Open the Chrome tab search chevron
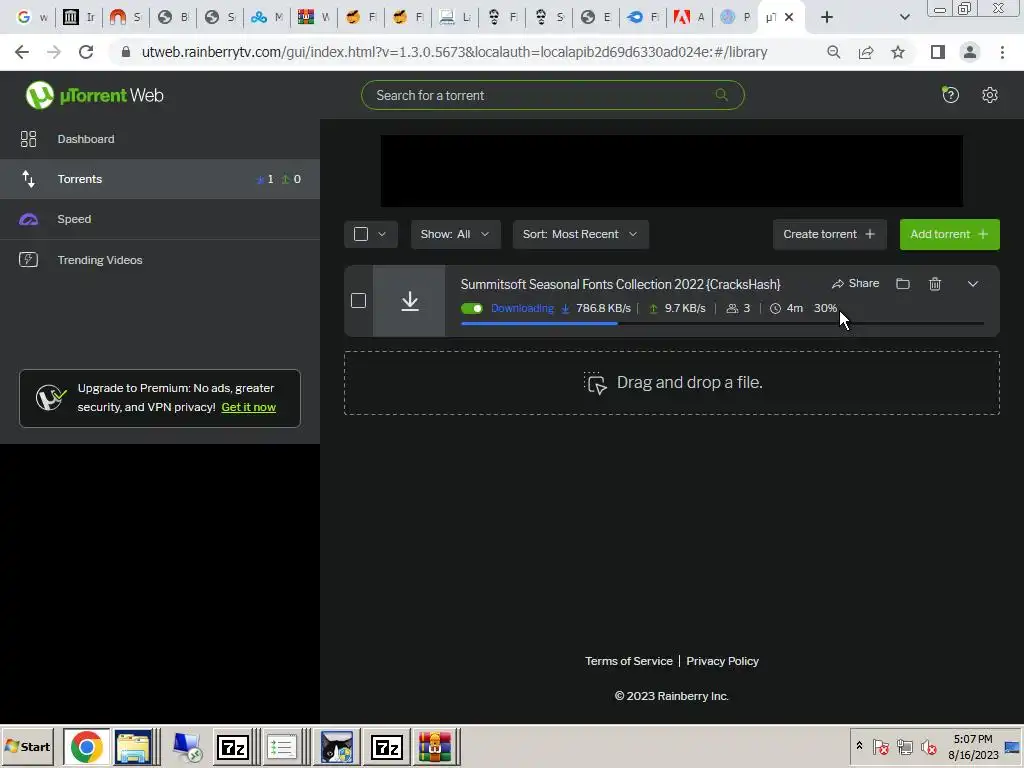Image resolution: width=1024 pixels, height=768 pixels. (x=904, y=17)
